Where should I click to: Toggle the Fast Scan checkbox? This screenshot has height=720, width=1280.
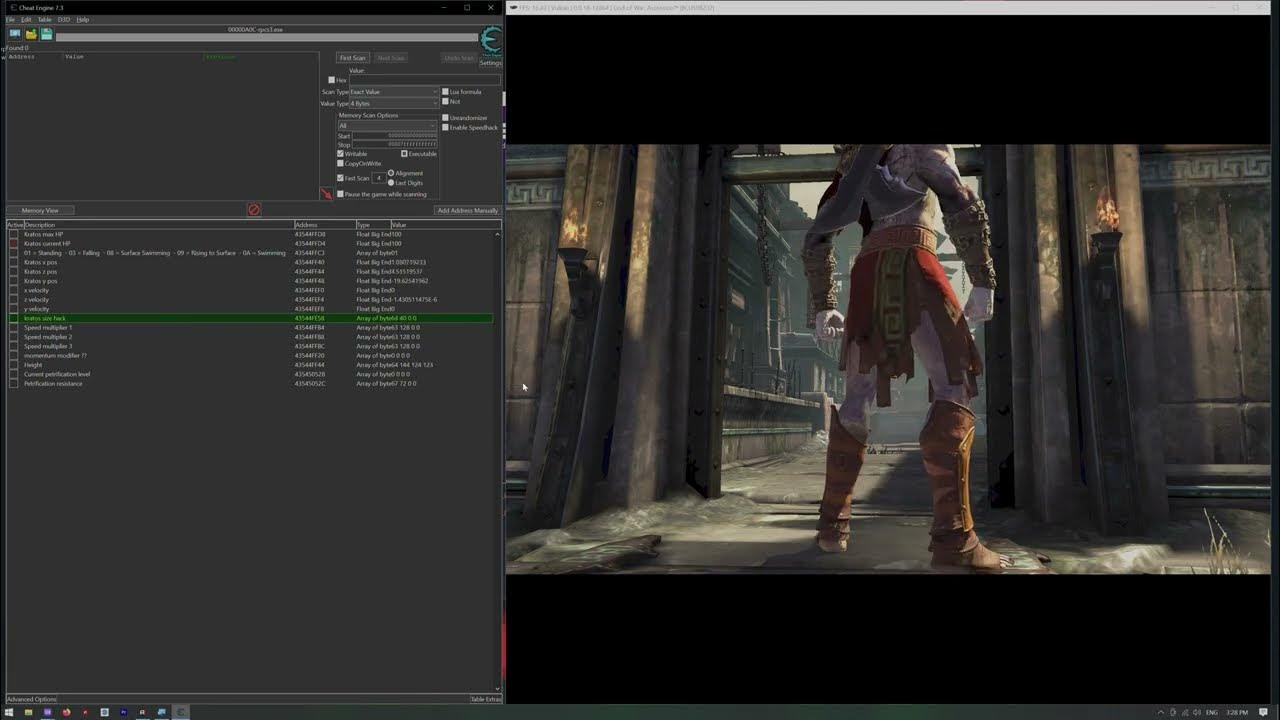[340, 178]
